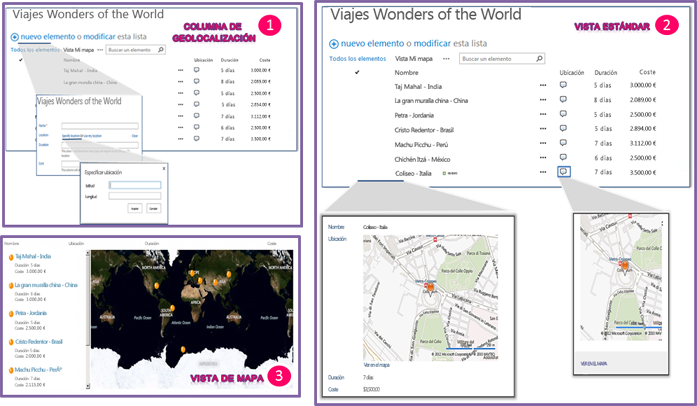Click Cancelar button in Especificar ubicación dialog
697x406 pixels.
(153, 209)
